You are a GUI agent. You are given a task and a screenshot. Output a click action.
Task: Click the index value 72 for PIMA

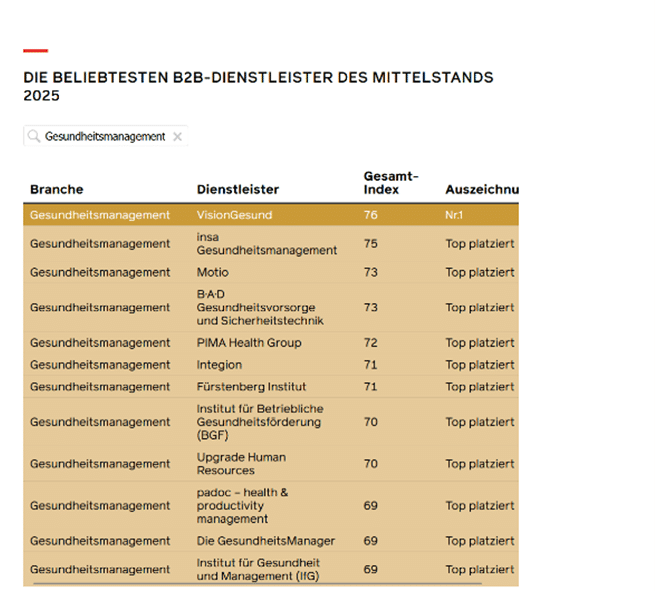pos(371,342)
